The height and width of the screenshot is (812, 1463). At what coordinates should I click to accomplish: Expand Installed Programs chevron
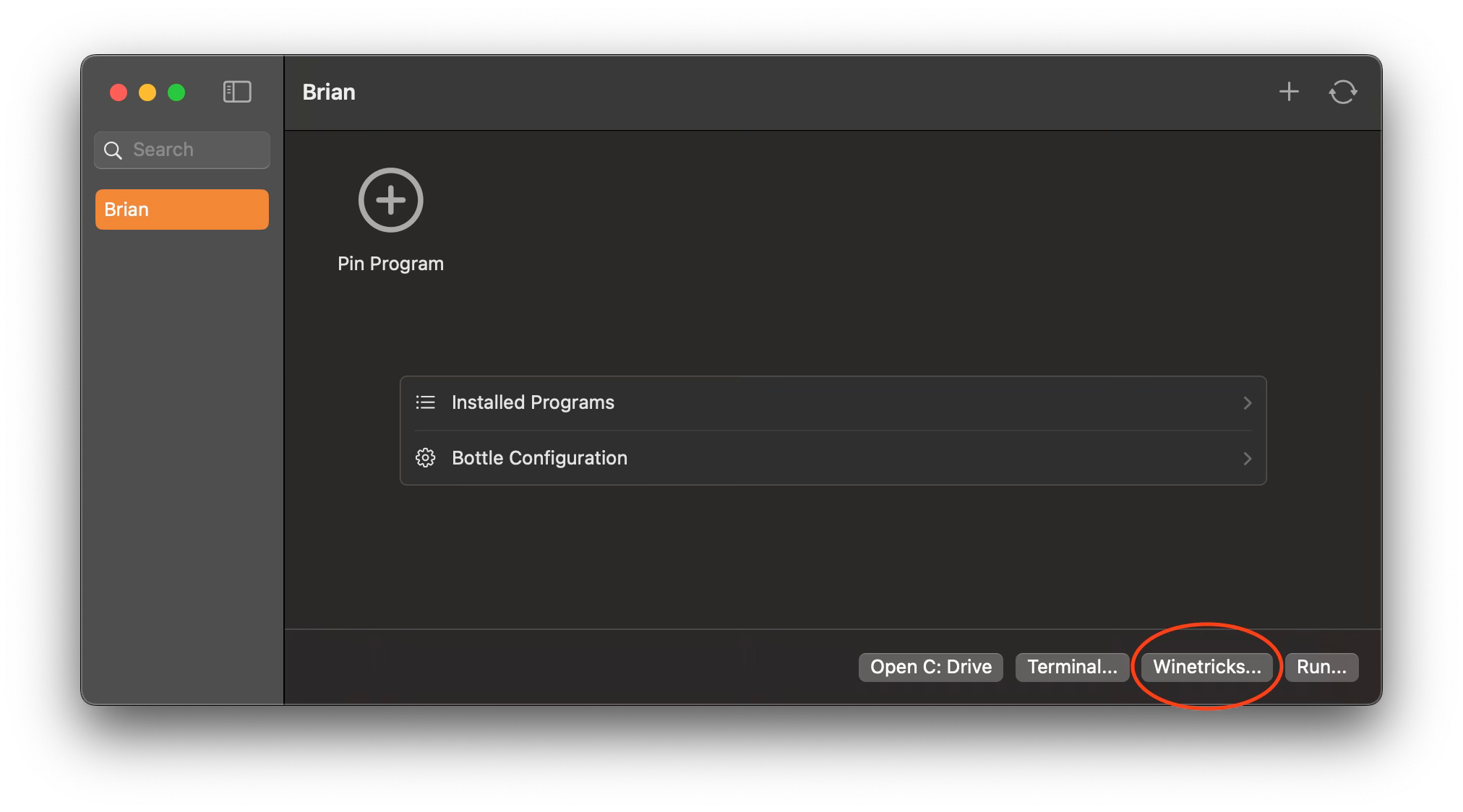click(x=1247, y=403)
